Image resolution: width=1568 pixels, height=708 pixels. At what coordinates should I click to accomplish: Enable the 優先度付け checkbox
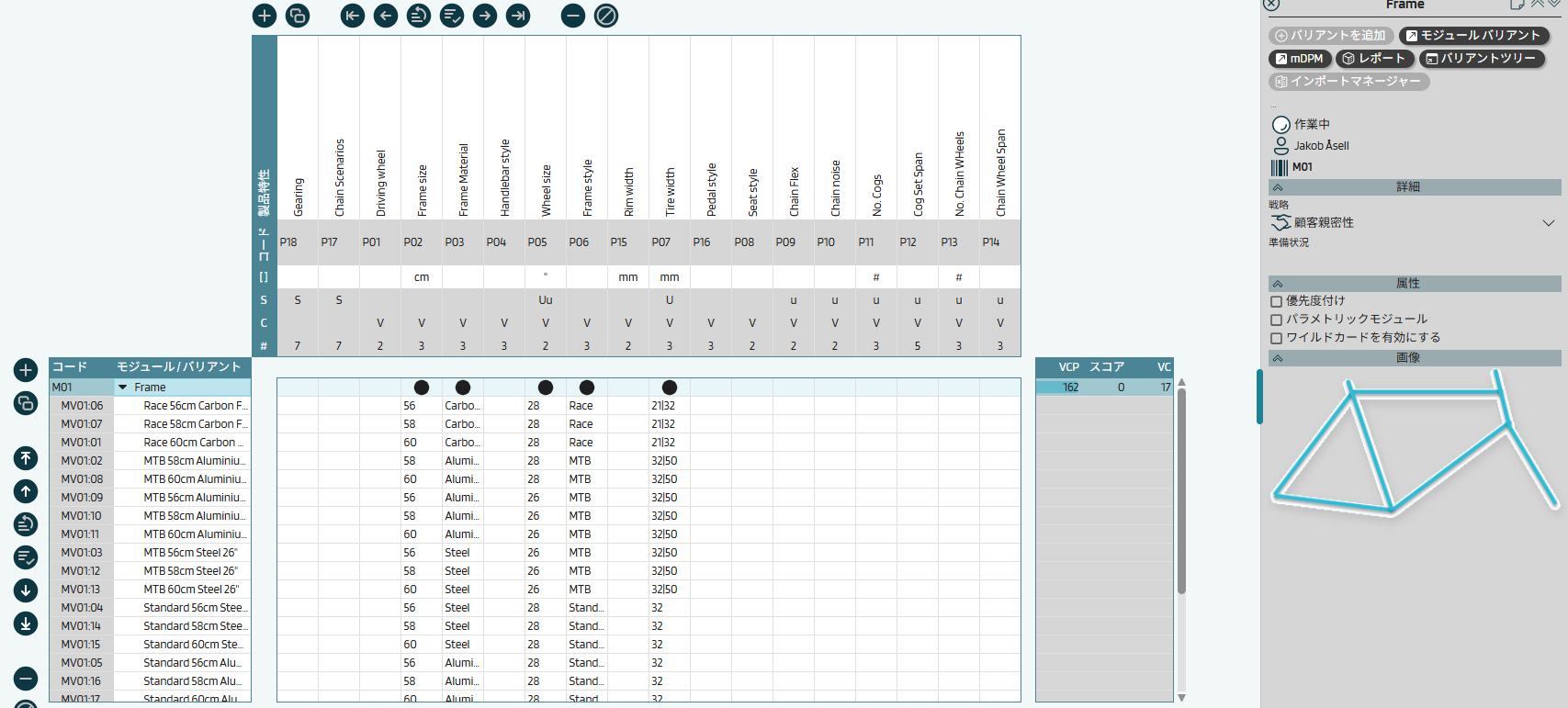point(1276,301)
